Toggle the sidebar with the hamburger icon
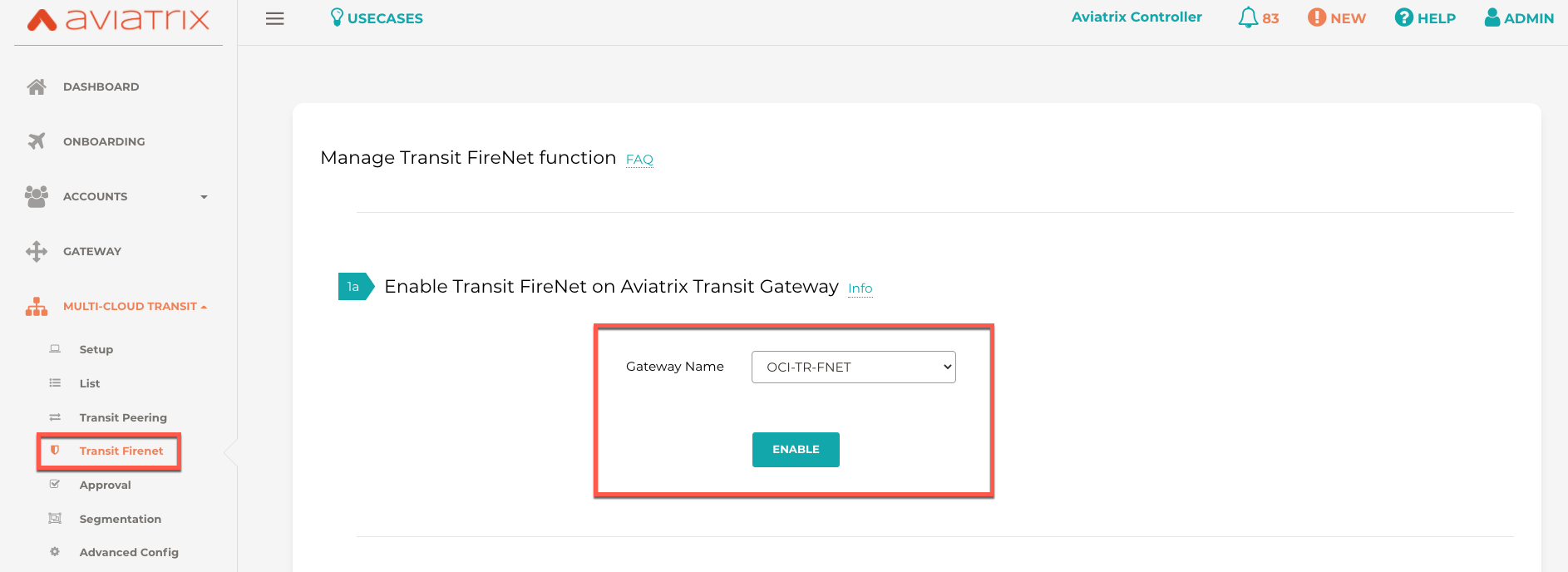The height and width of the screenshot is (572, 1568). (x=275, y=18)
